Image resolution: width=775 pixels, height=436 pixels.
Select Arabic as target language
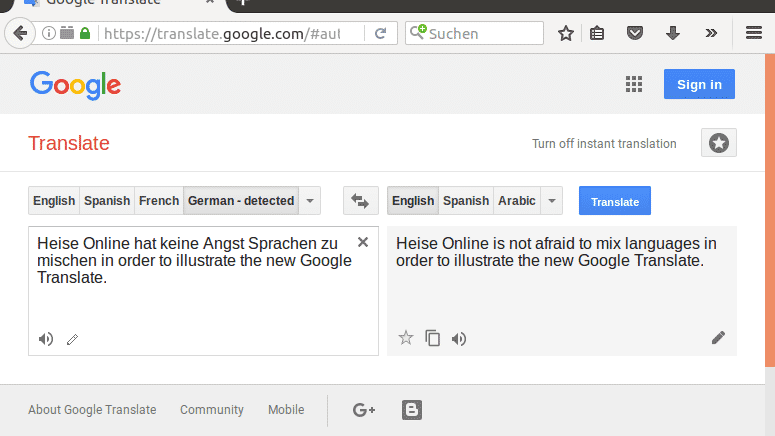point(517,201)
